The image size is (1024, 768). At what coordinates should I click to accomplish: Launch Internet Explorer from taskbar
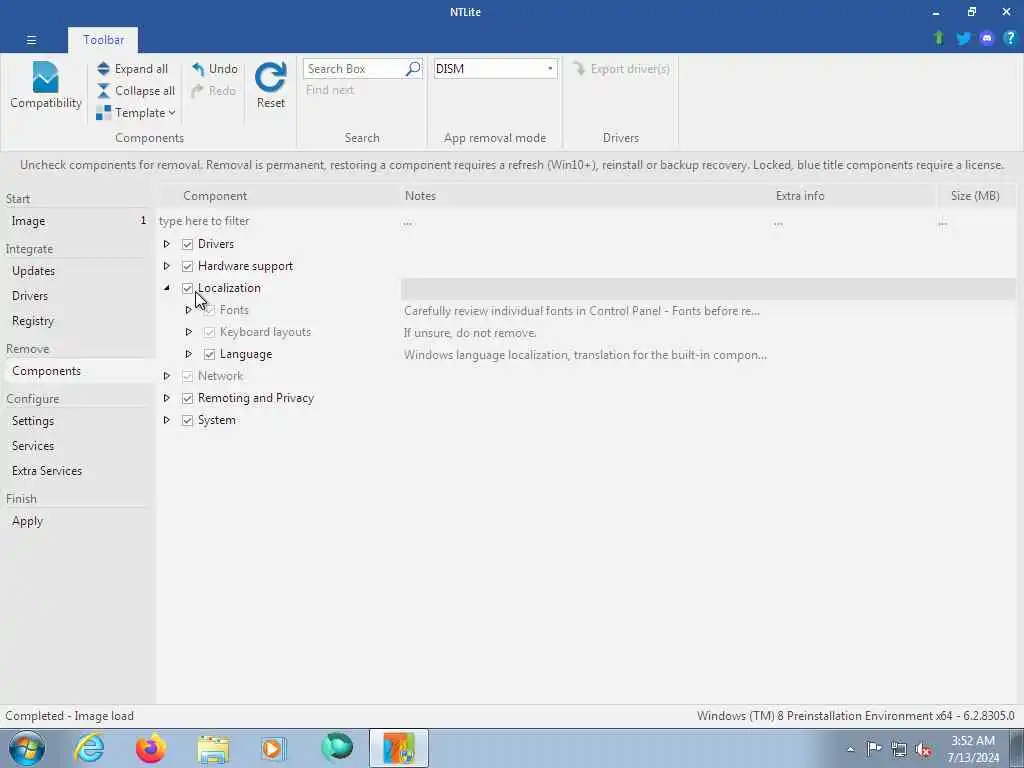(89, 748)
